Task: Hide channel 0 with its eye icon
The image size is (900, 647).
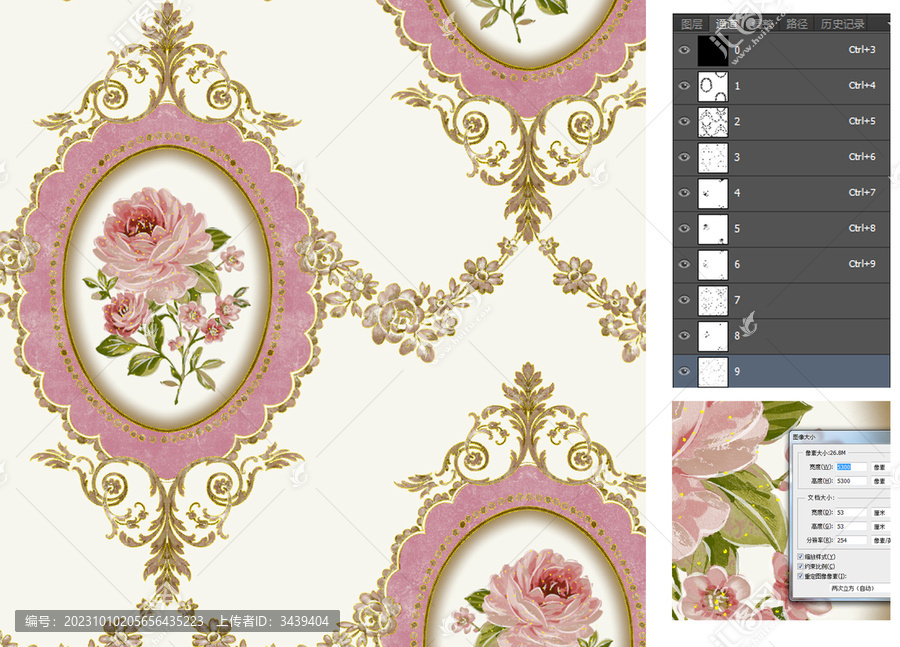Action: click(x=684, y=50)
